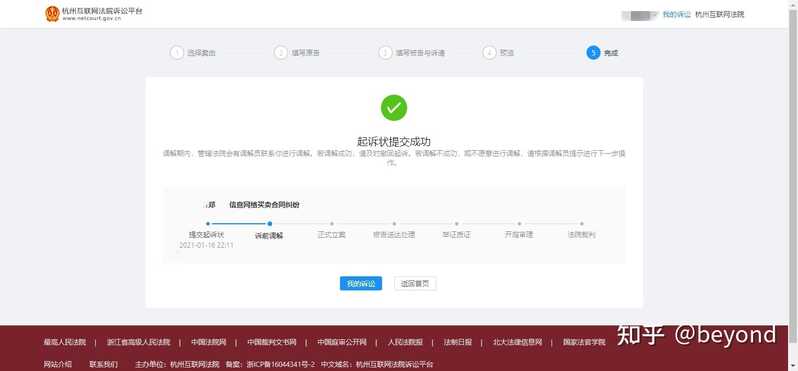
Task: Open 我的诉讼 link in the top header
Action: (676, 15)
